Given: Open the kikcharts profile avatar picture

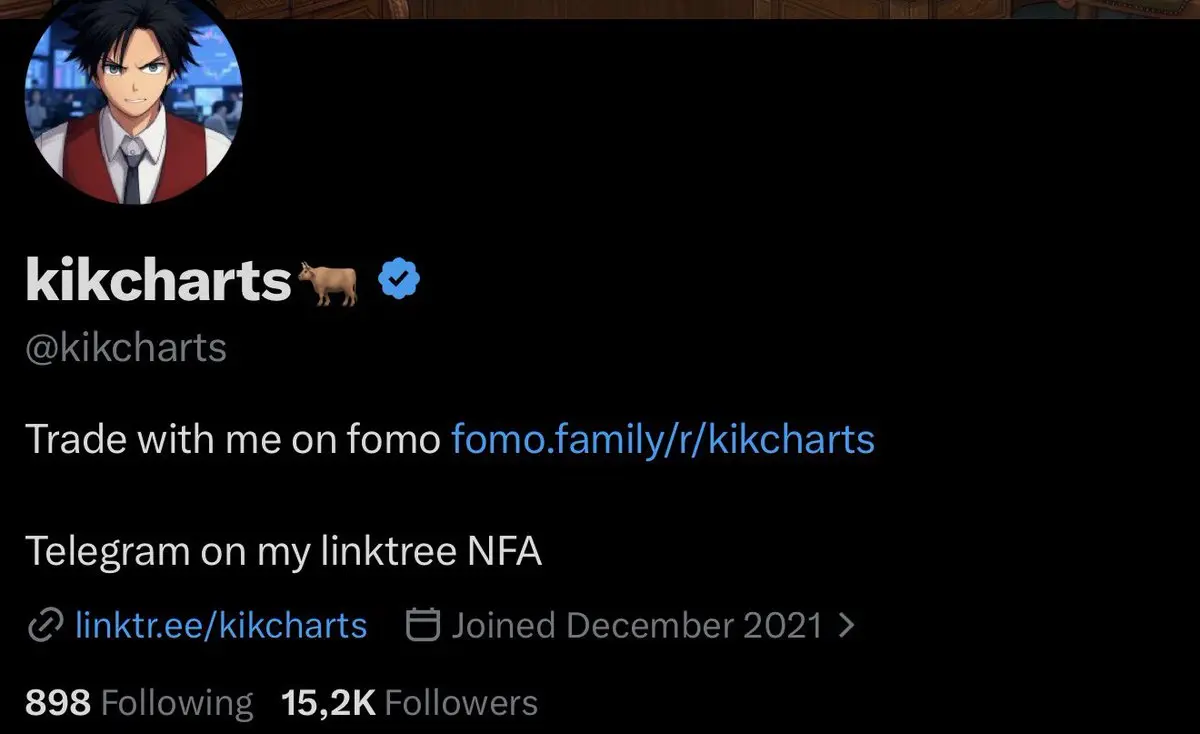Looking at the screenshot, I should 133,95.
